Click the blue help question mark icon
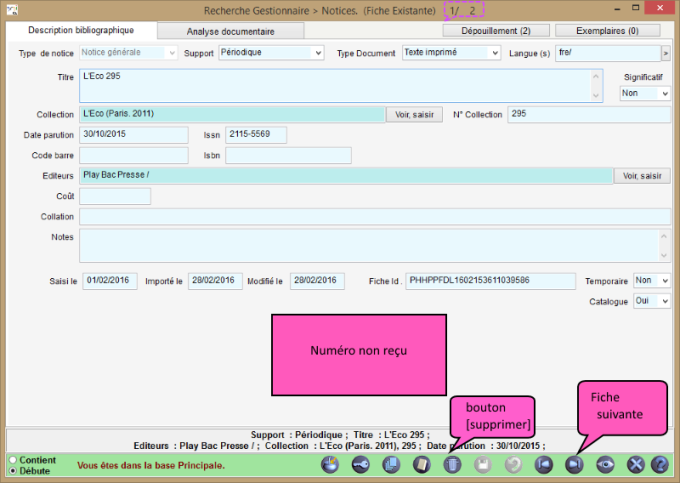This screenshot has width=680, height=483. [660, 464]
